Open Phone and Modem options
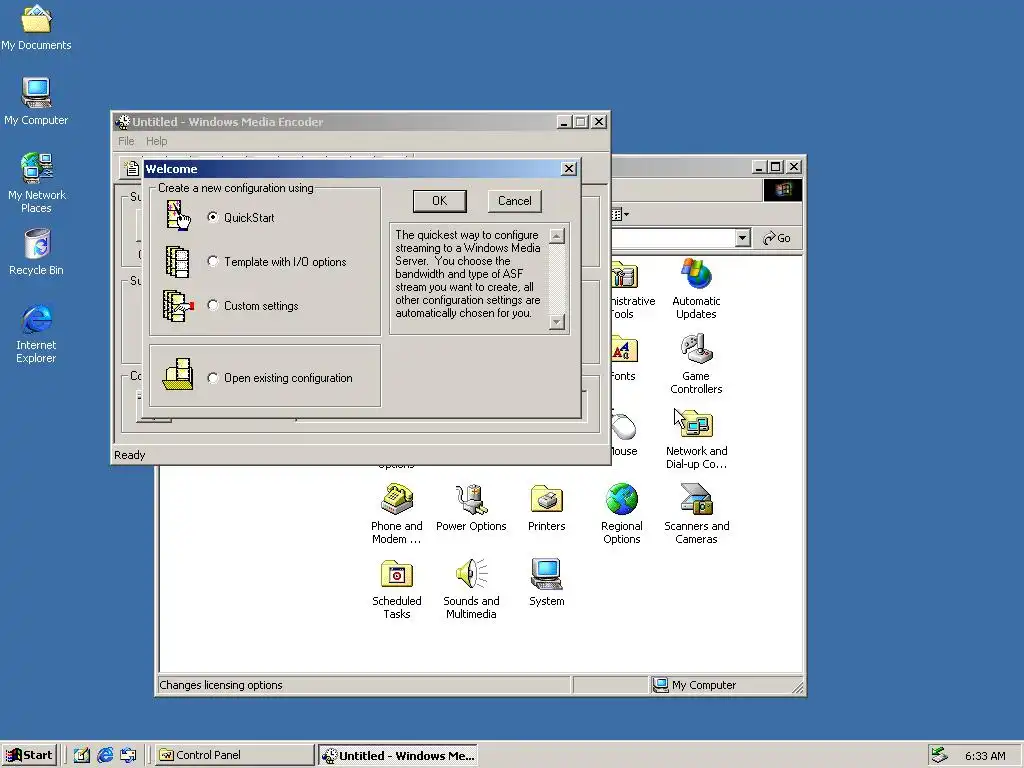 pos(396,514)
